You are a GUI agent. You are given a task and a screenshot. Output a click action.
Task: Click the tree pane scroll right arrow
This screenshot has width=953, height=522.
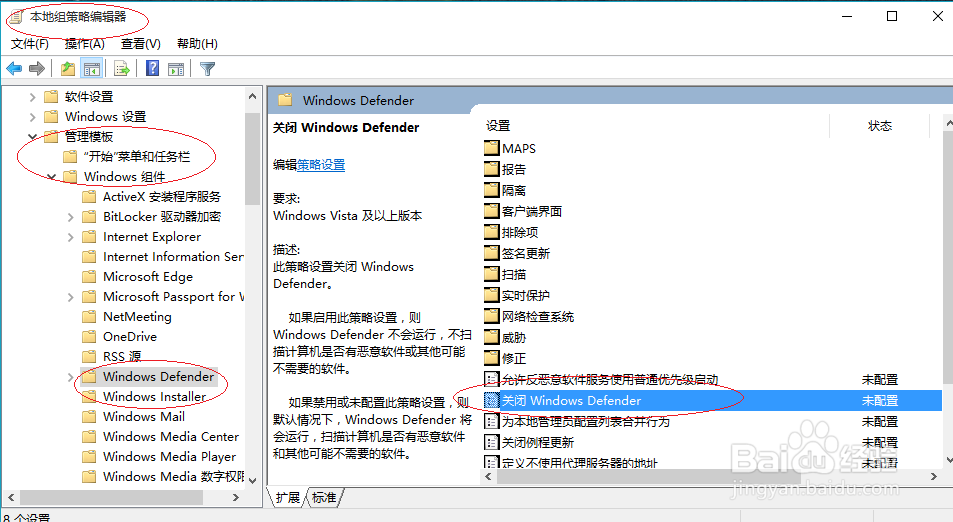click(x=236, y=498)
